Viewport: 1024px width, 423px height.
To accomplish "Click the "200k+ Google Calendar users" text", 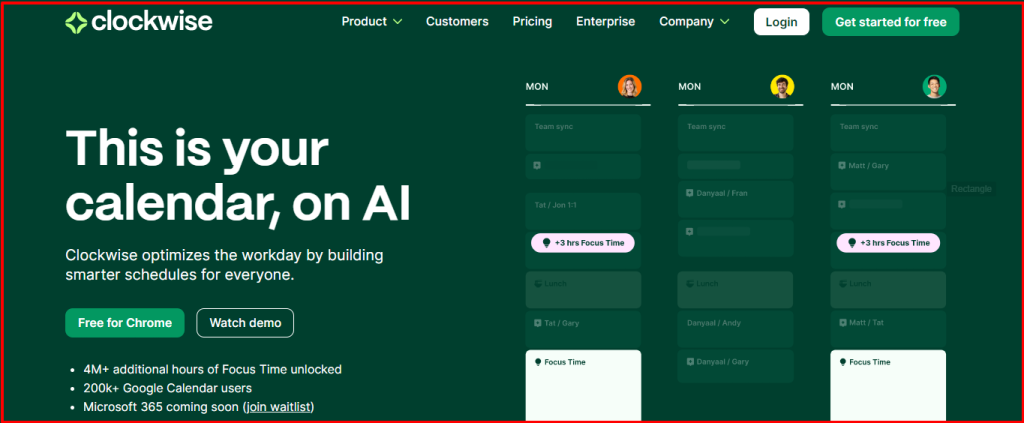I will click(x=167, y=388).
